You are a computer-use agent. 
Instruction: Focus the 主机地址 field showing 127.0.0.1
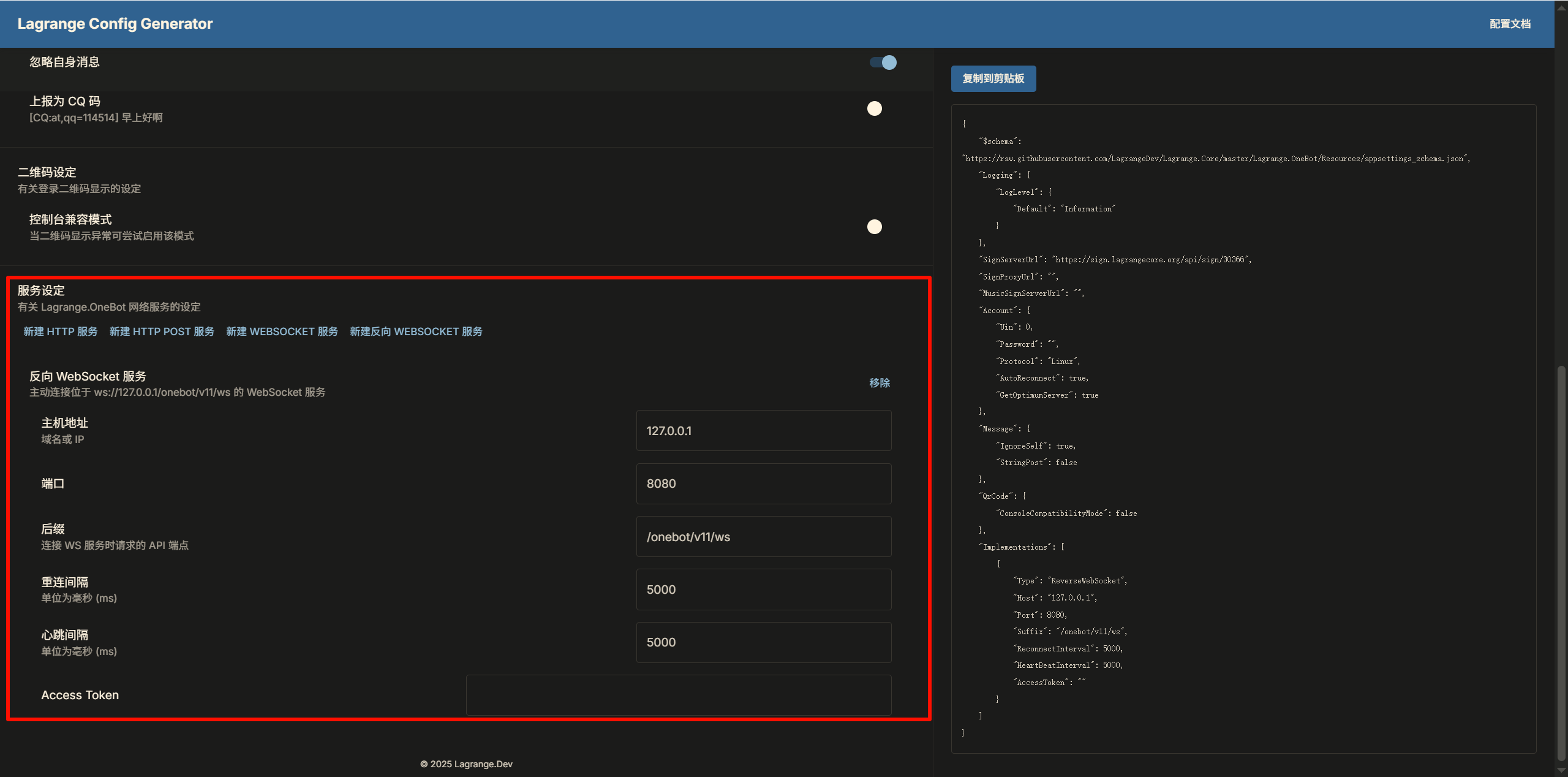[763, 431]
